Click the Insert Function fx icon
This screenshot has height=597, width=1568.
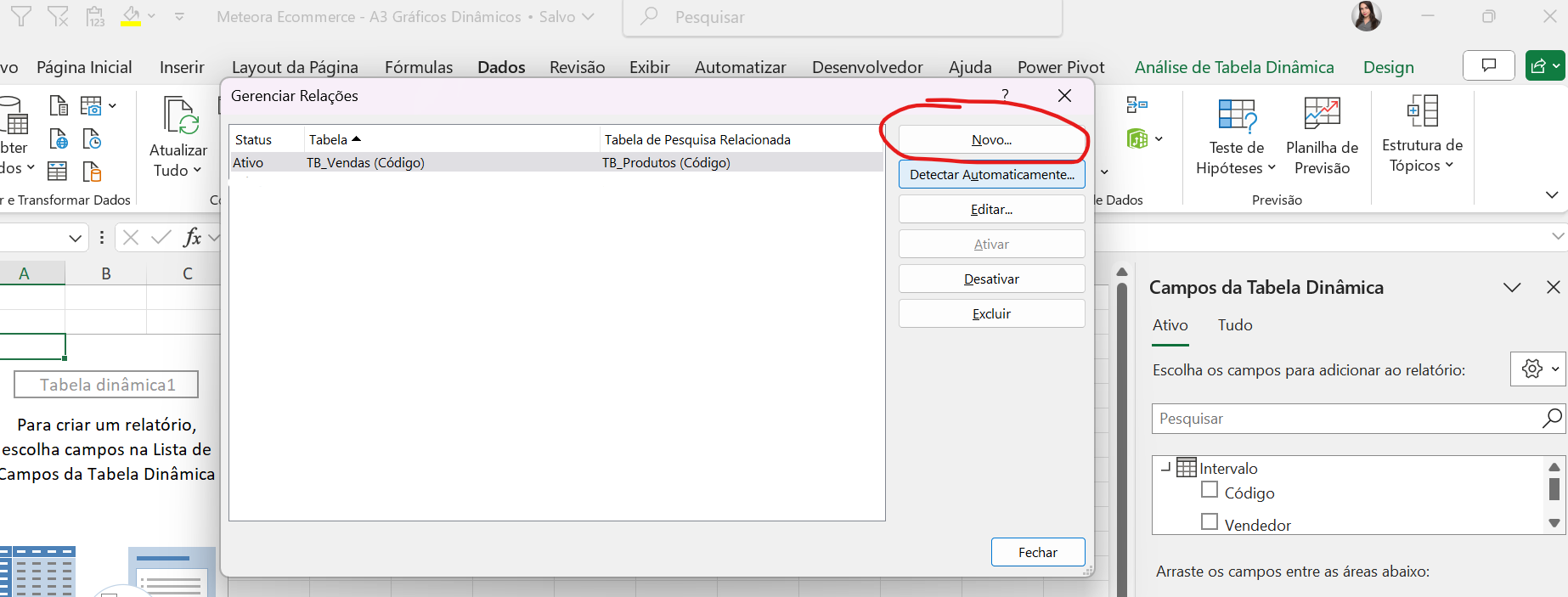coord(193,238)
